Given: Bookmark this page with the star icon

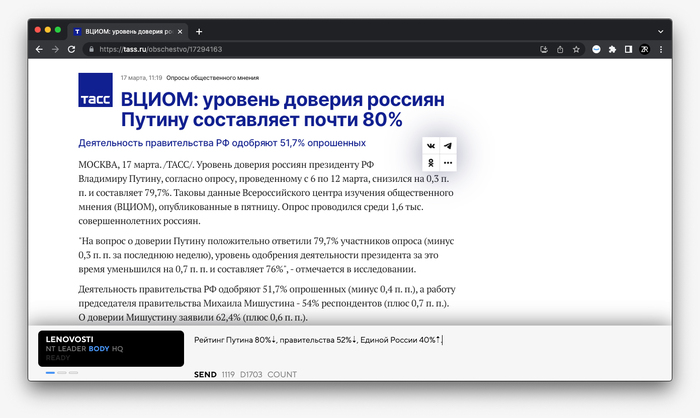Looking at the screenshot, I should (x=576, y=50).
